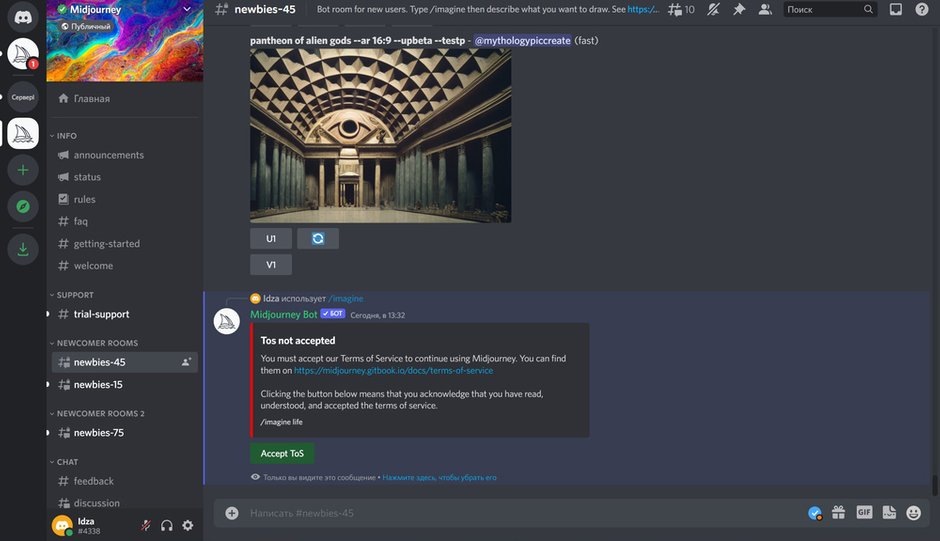Screen dimensions: 940x541
Task: Select the newbies-45 channel
Action: 125,362
